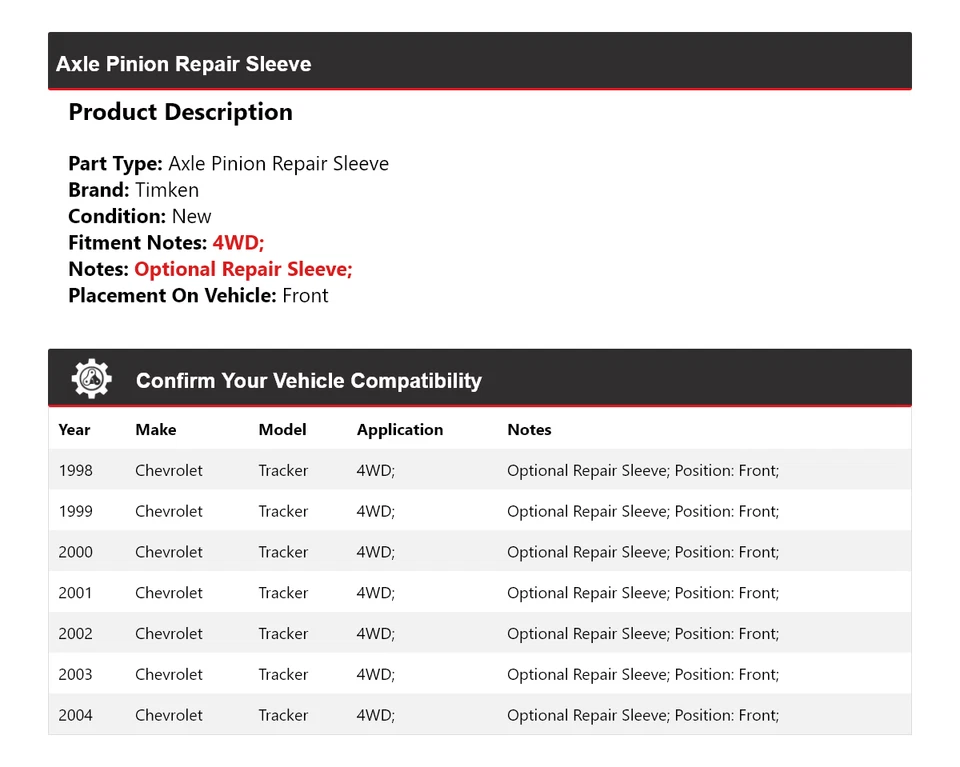The height and width of the screenshot is (767, 960).
Task: Click the 2001 year cell
Action: (x=75, y=593)
